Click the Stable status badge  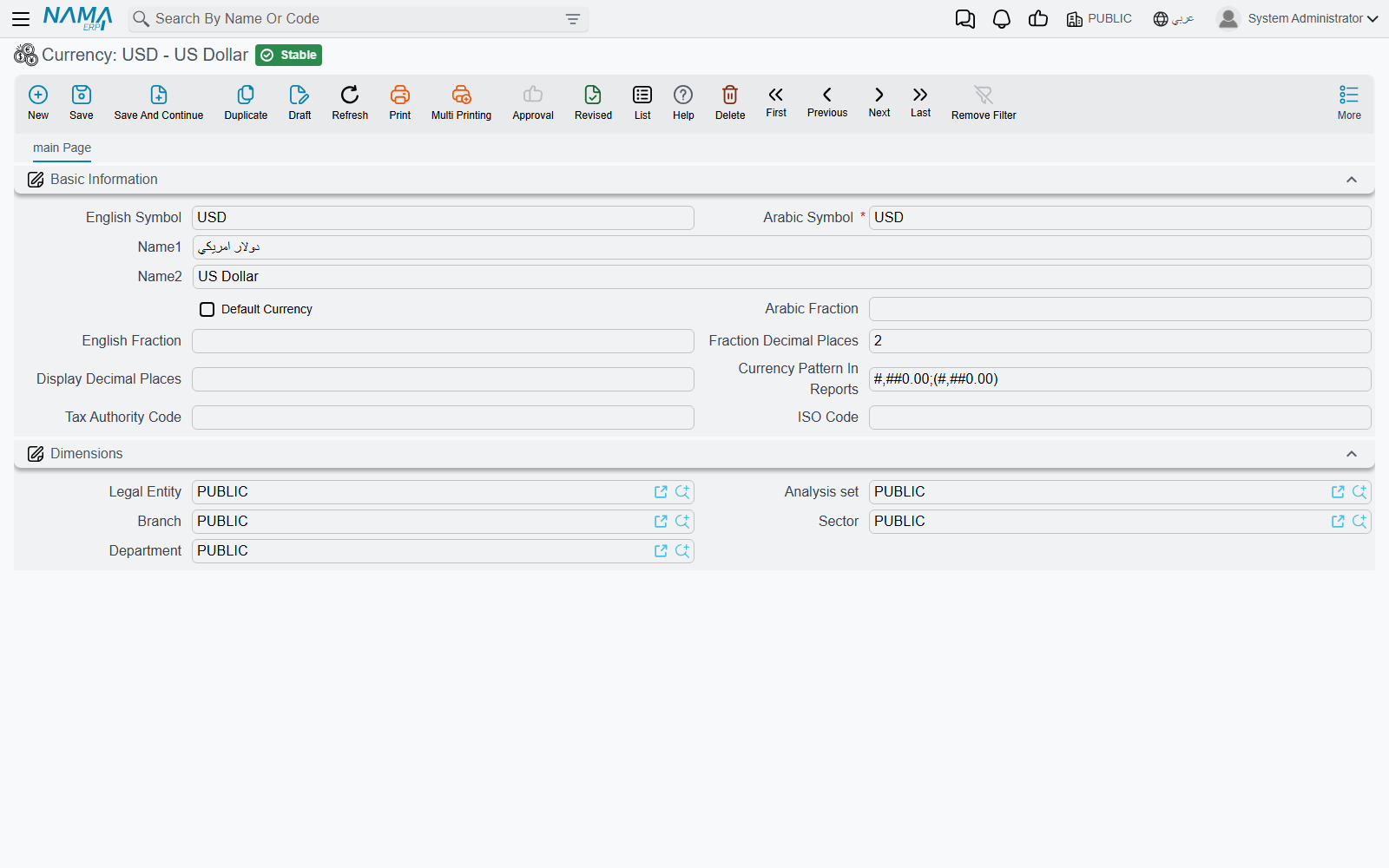point(289,55)
